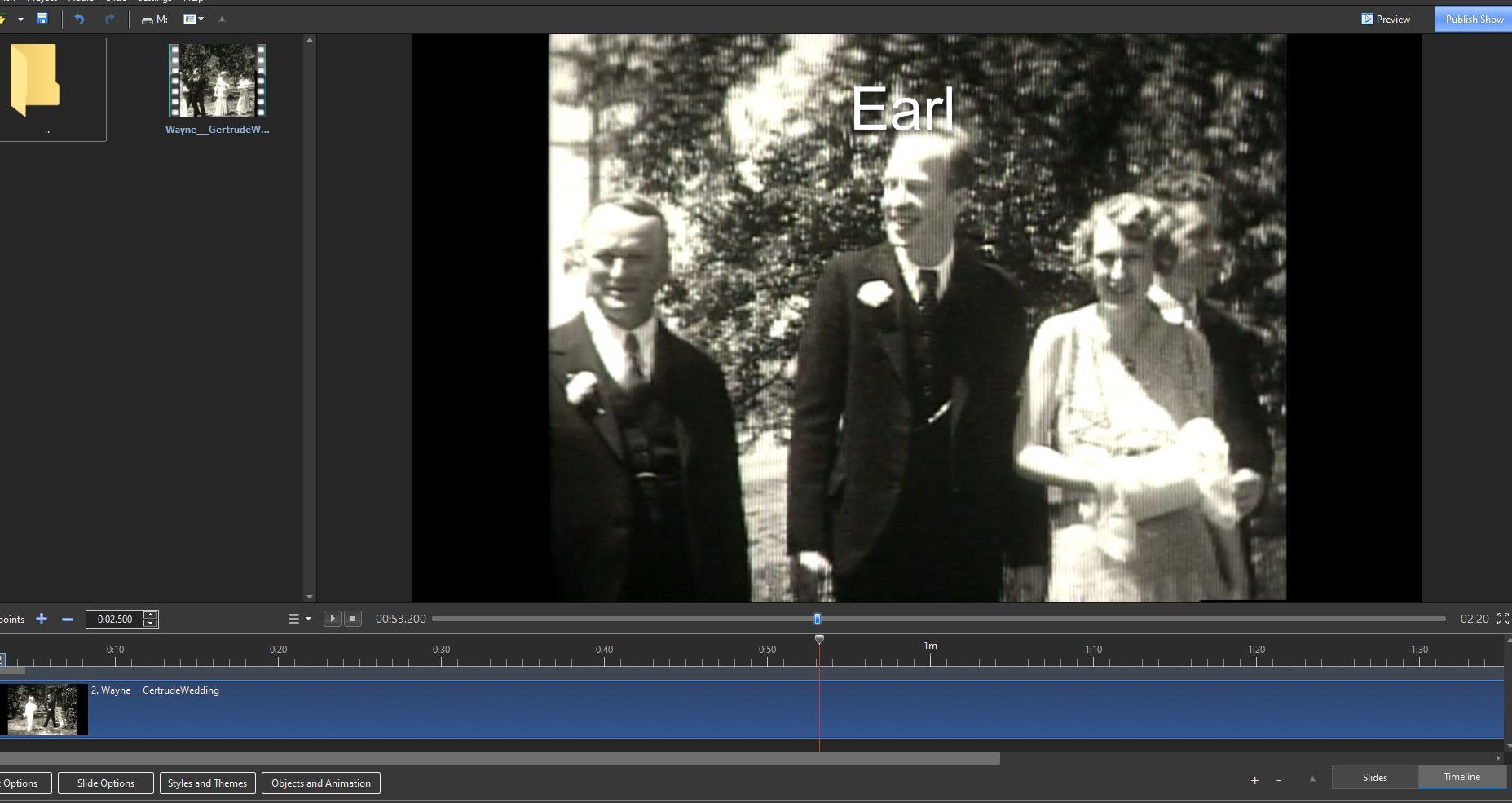The height and width of the screenshot is (803, 1512).
Task: Click the 02:20 total duration label
Action: point(1475,619)
